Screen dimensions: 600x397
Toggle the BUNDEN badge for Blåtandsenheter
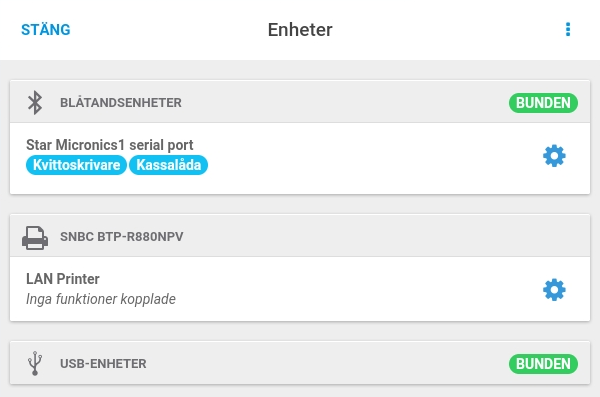543,103
